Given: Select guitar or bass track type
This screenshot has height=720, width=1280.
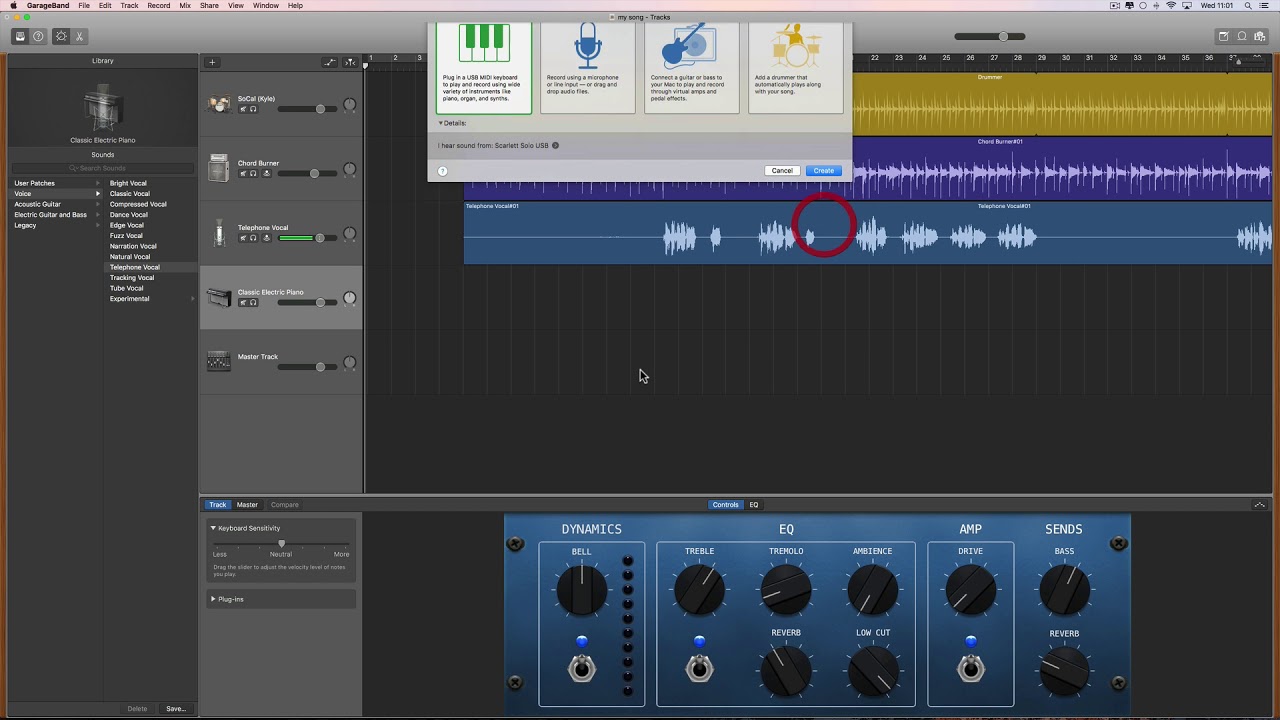Looking at the screenshot, I should point(692,66).
